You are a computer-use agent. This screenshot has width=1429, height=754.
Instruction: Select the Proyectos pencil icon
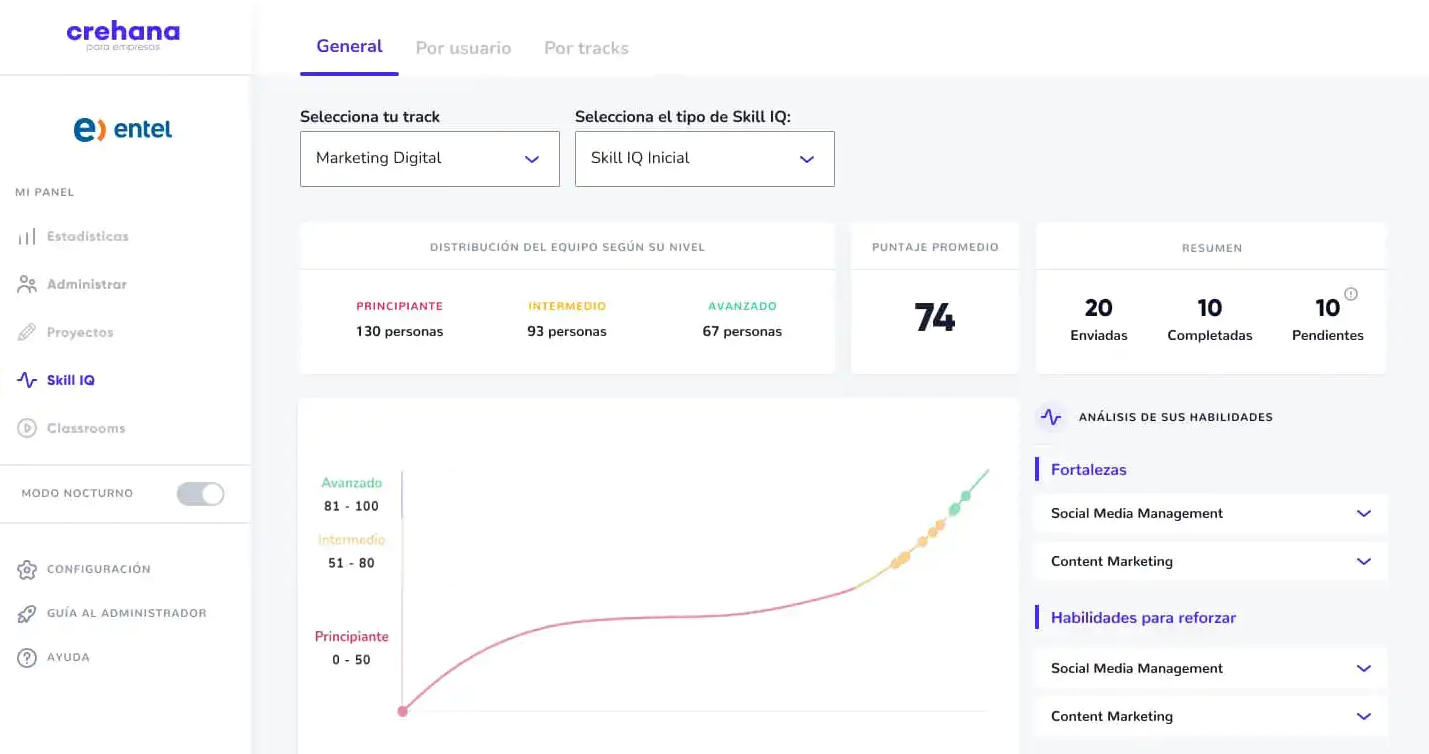point(27,333)
